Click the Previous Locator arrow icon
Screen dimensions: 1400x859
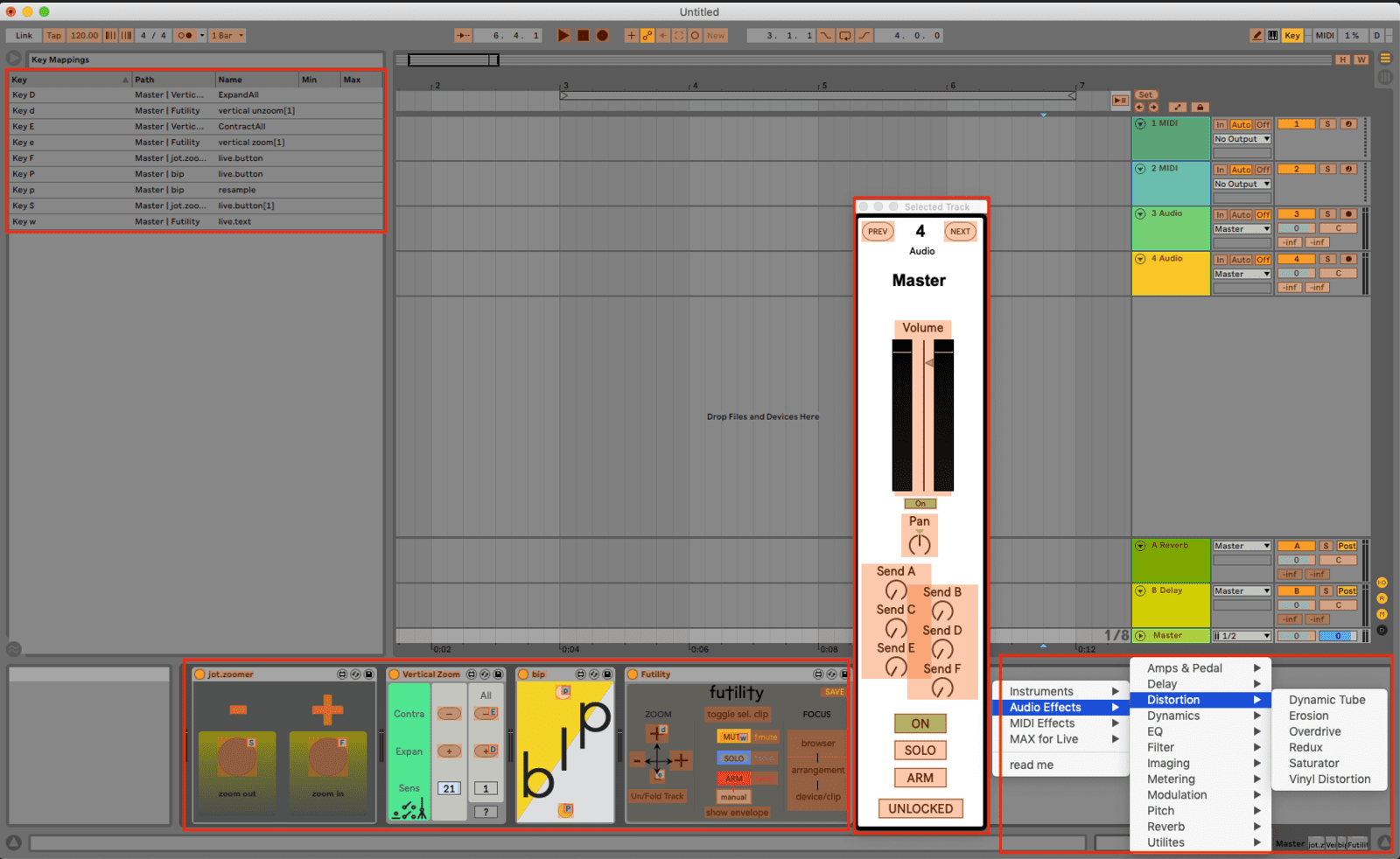click(x=1139, y=108)
